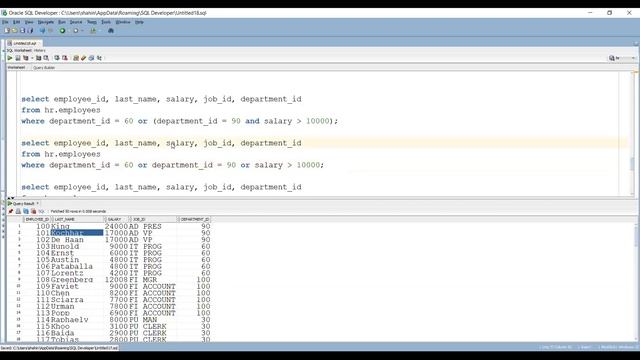Click the SALARY column header
This screenshot has width=640, height=360.
[x=116, y=220]
